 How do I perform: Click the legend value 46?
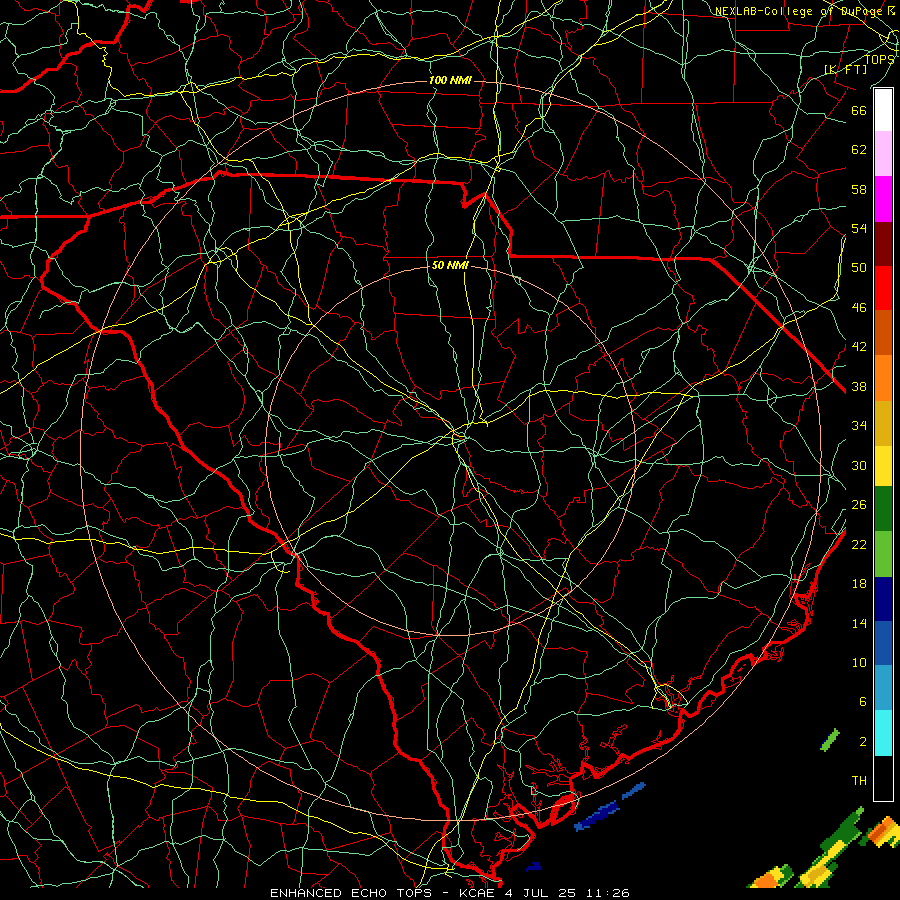[859, 308]
